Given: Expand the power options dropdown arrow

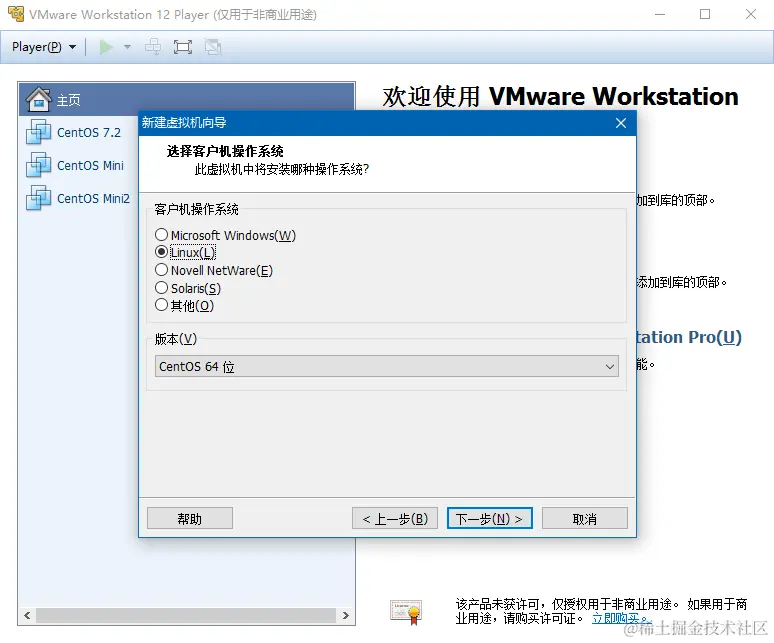Looking at the screenshot, I should (127, 47).
